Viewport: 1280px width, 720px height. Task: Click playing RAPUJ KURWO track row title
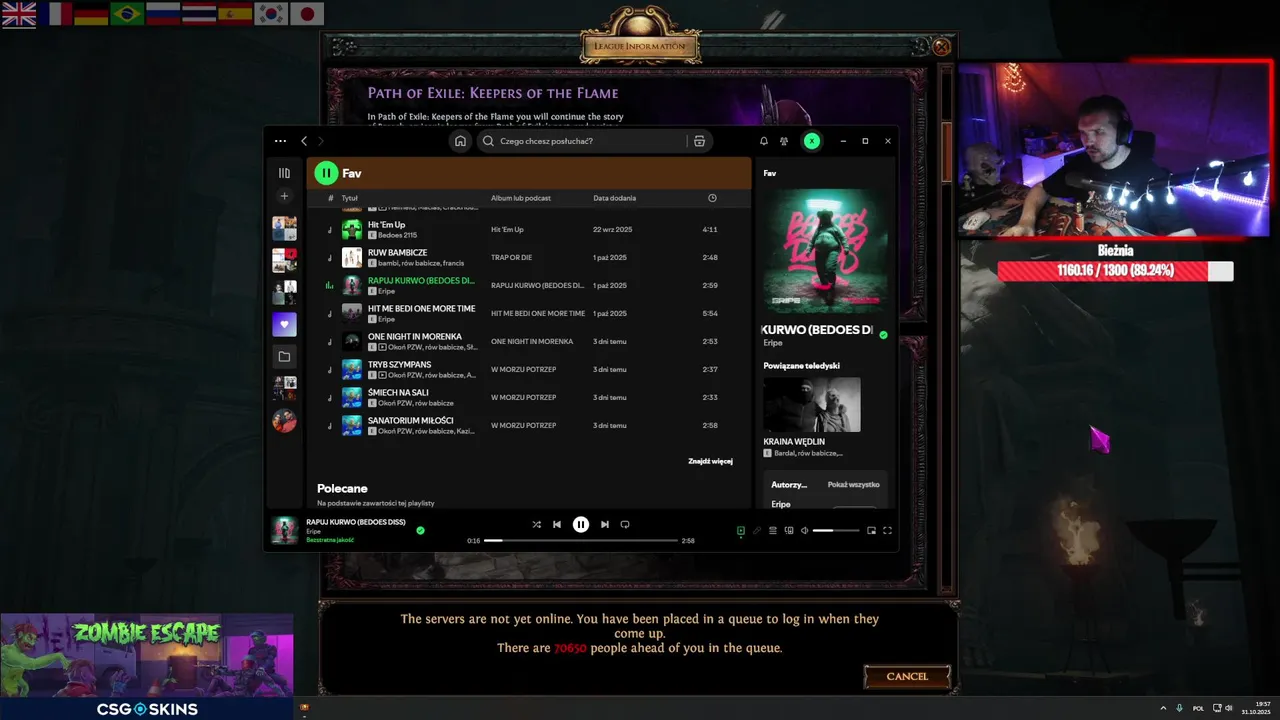tap(421, 281)
